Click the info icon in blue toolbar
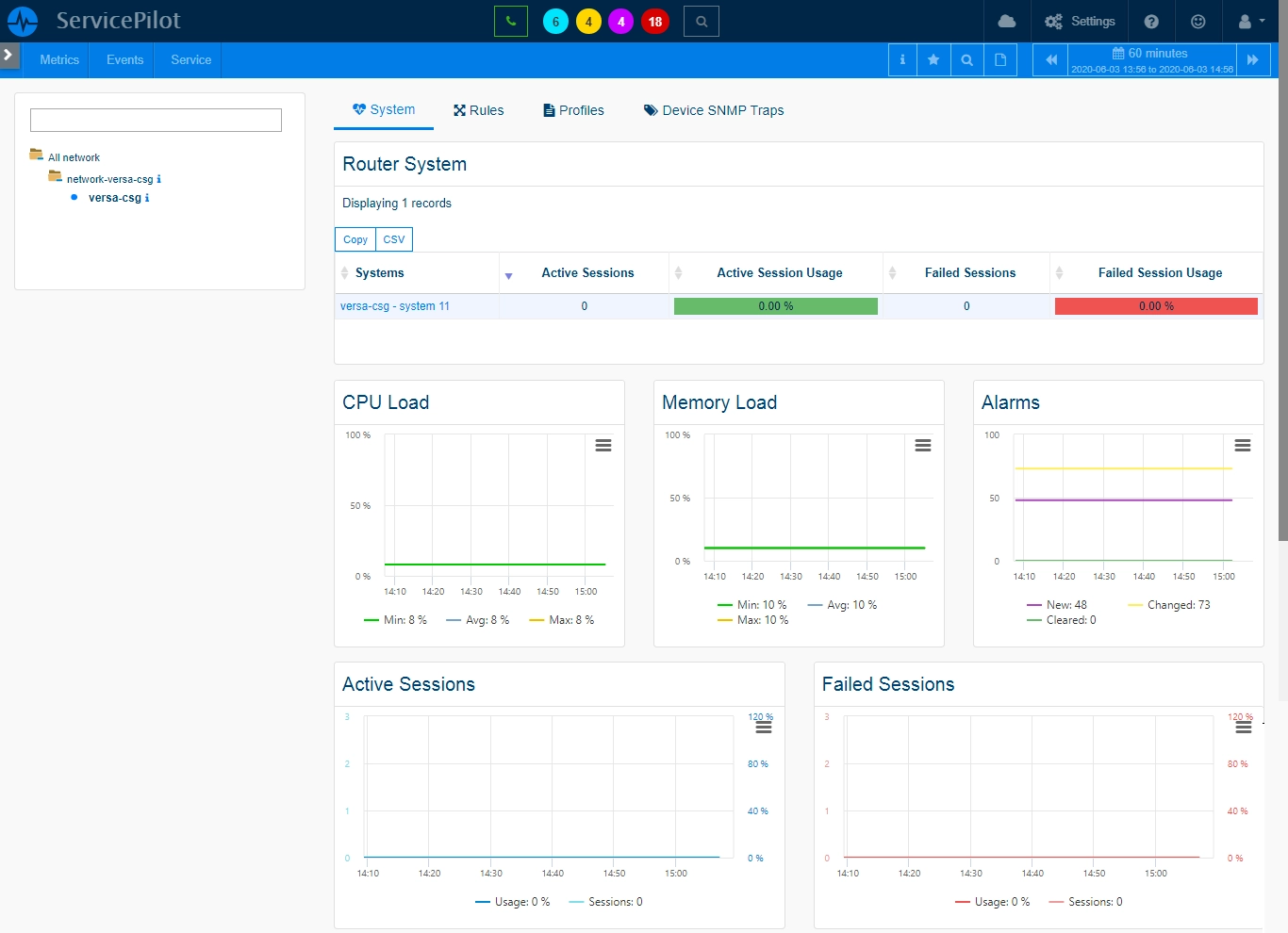 tap(902, 59)
